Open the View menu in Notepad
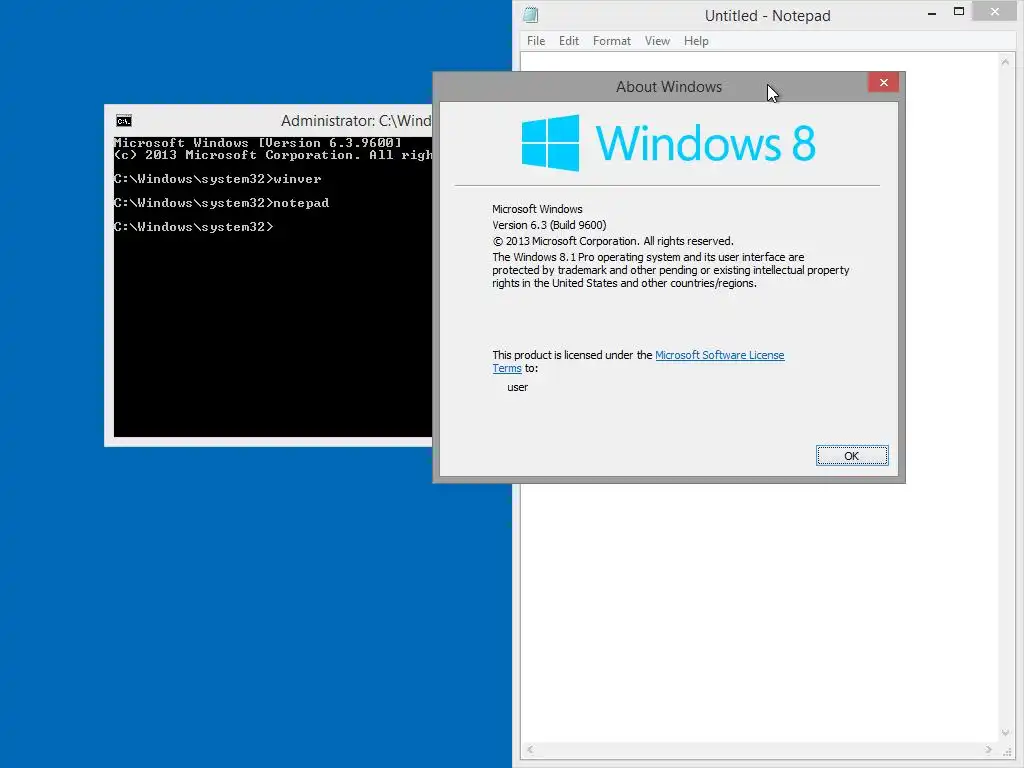This screenshot has width=1024, height=768. 657,40
